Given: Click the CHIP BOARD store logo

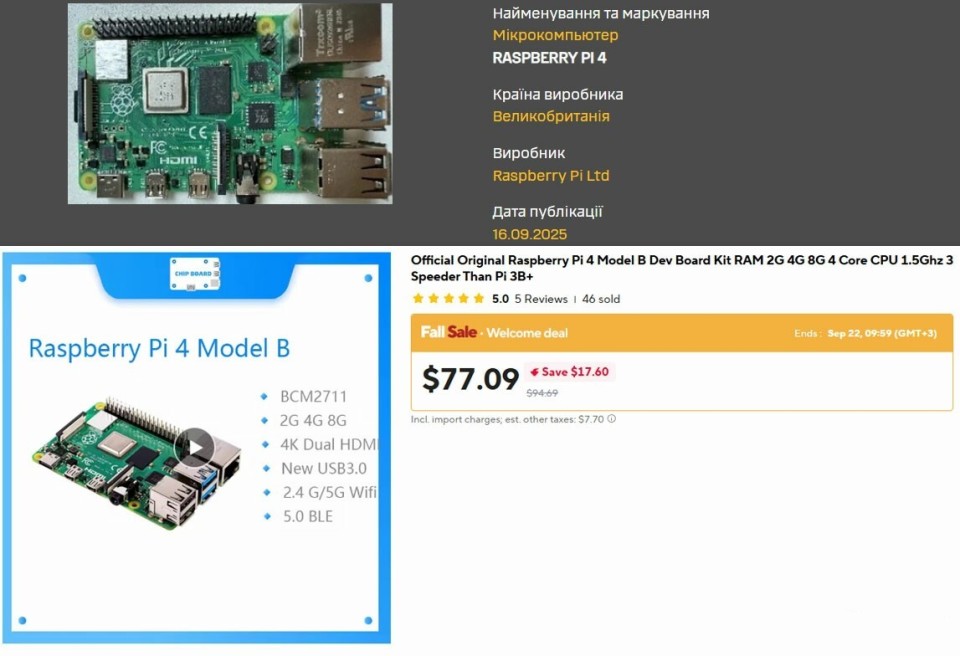Looking at the screenshot, I should pyautogui.click(x=195, y=274).
